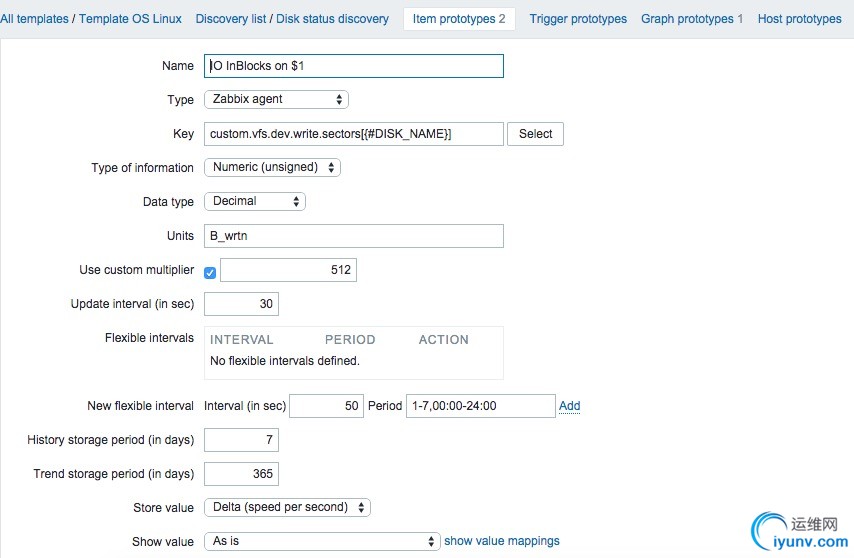This screenshot has height=558, width=854.
Task: Focus the Units input field
Action: pos(354,236)
